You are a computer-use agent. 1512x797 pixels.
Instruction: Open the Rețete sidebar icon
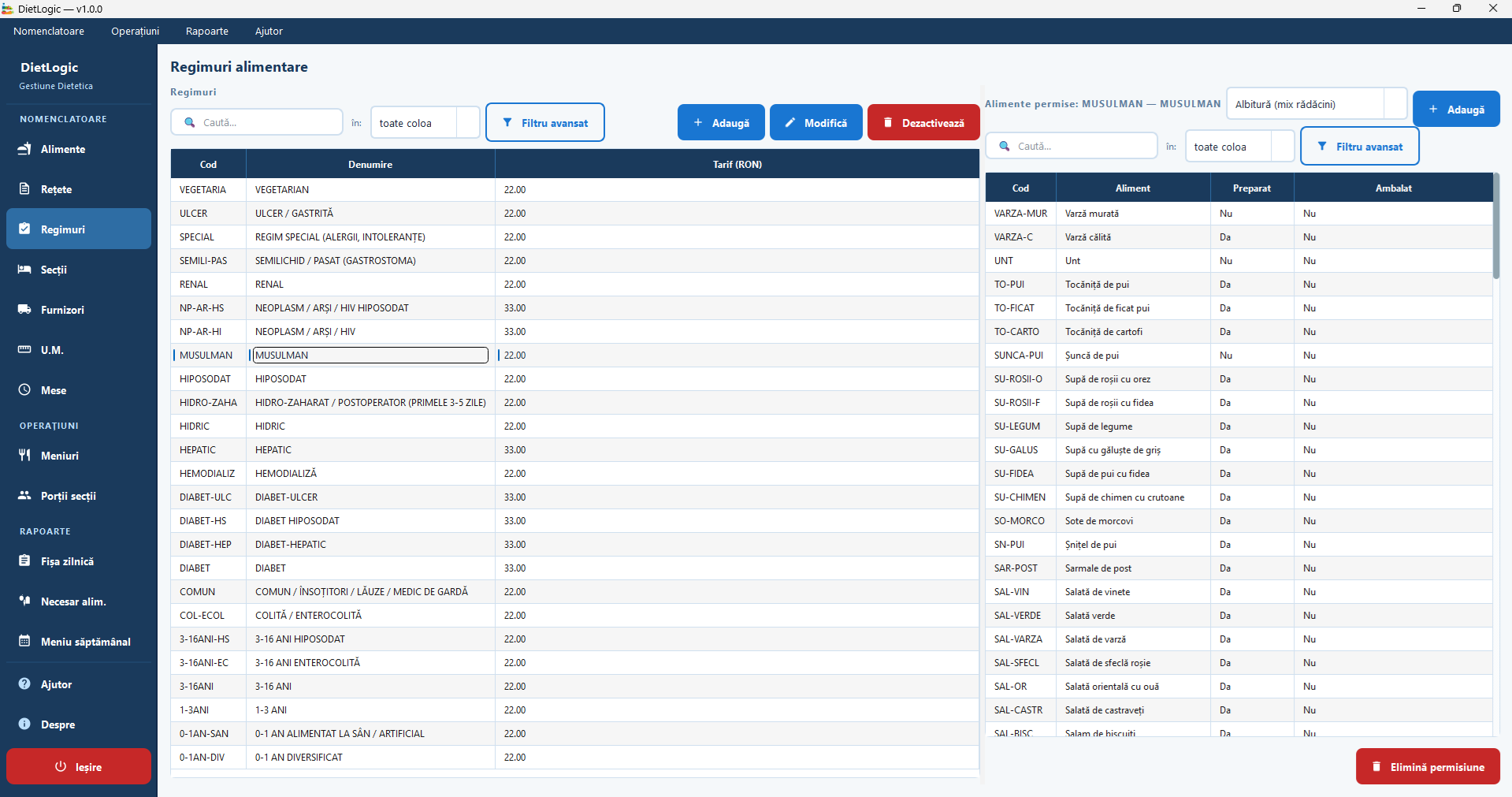coord(24,189)
